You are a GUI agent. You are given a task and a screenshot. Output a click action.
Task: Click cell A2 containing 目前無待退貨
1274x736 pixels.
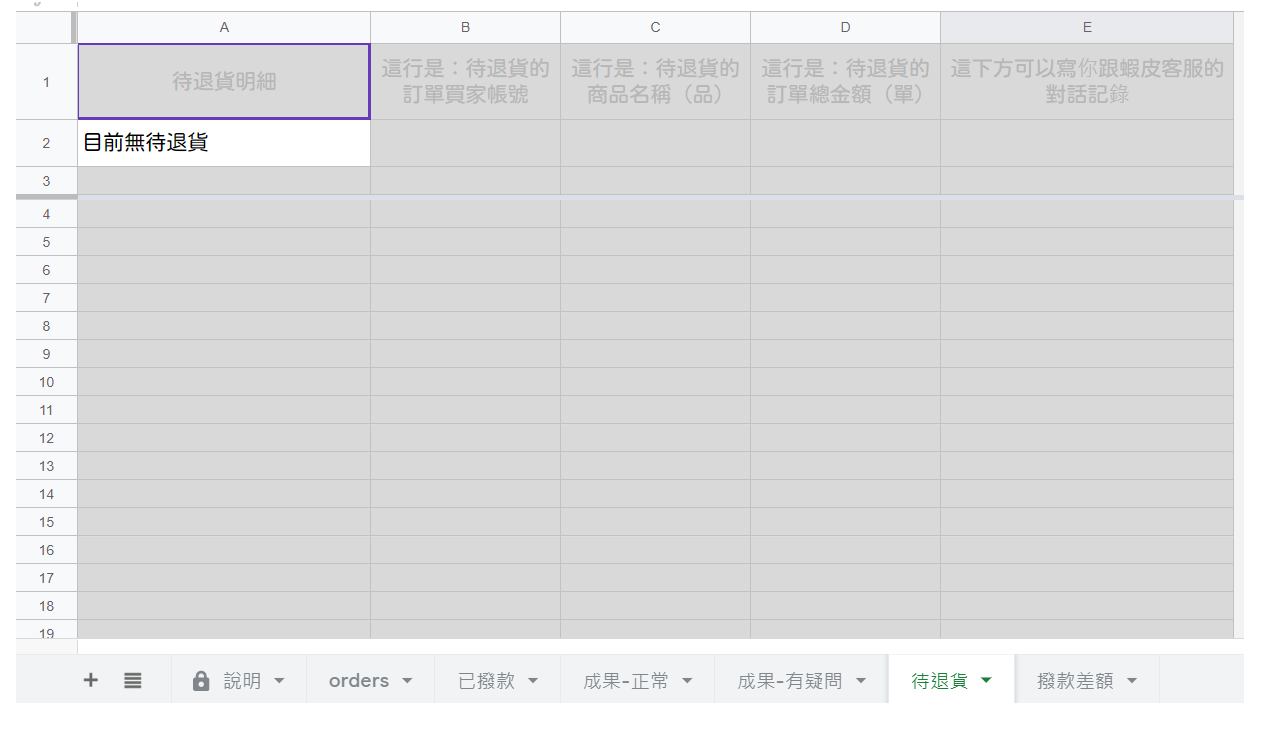pyautogui.click(x=224, y=143)
